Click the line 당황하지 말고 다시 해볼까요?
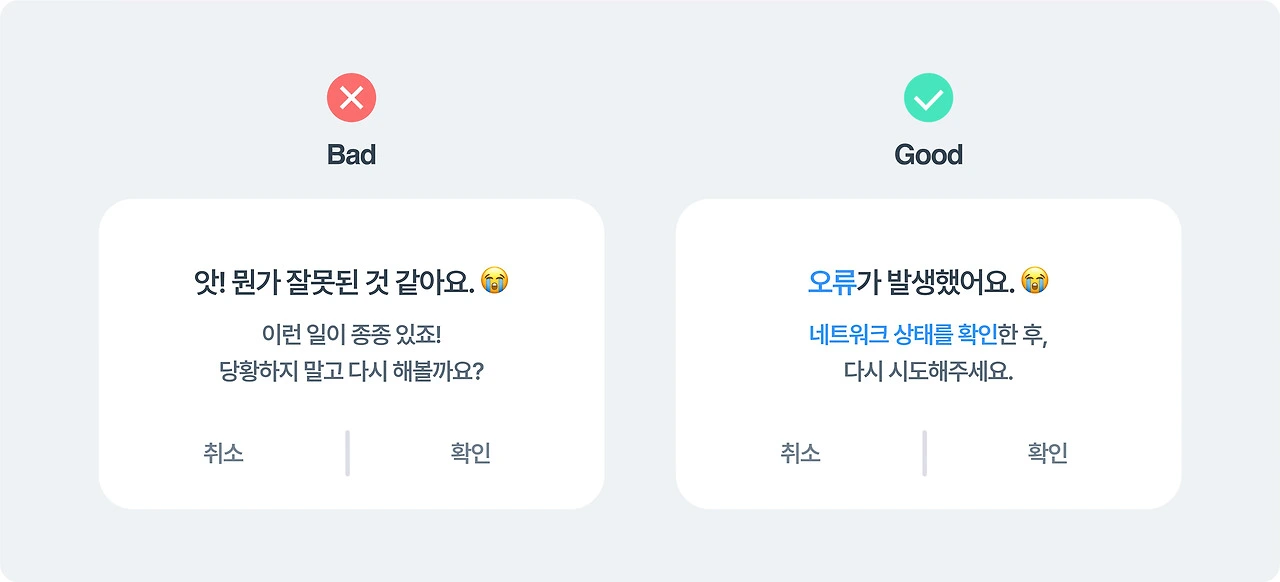This screenshot has height=582, width=1280. pos(351,371)
